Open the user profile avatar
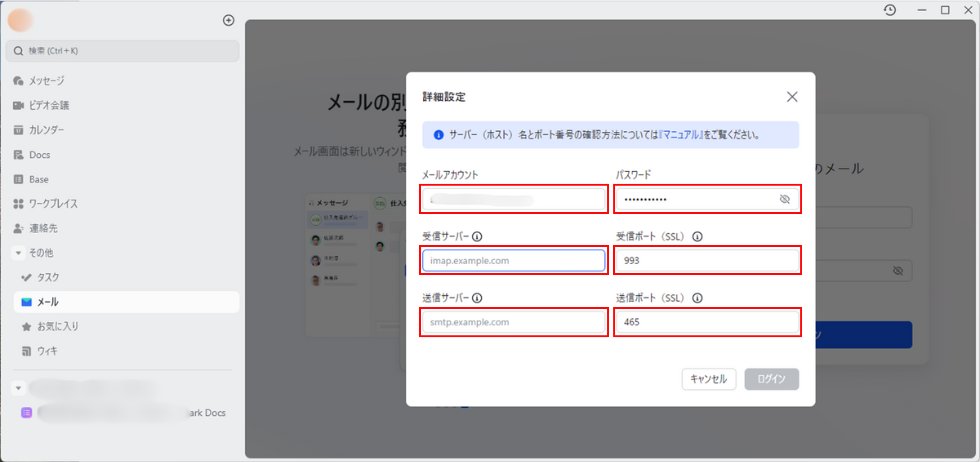This screenshot has width=980, height=462. [x=21, y=21]
